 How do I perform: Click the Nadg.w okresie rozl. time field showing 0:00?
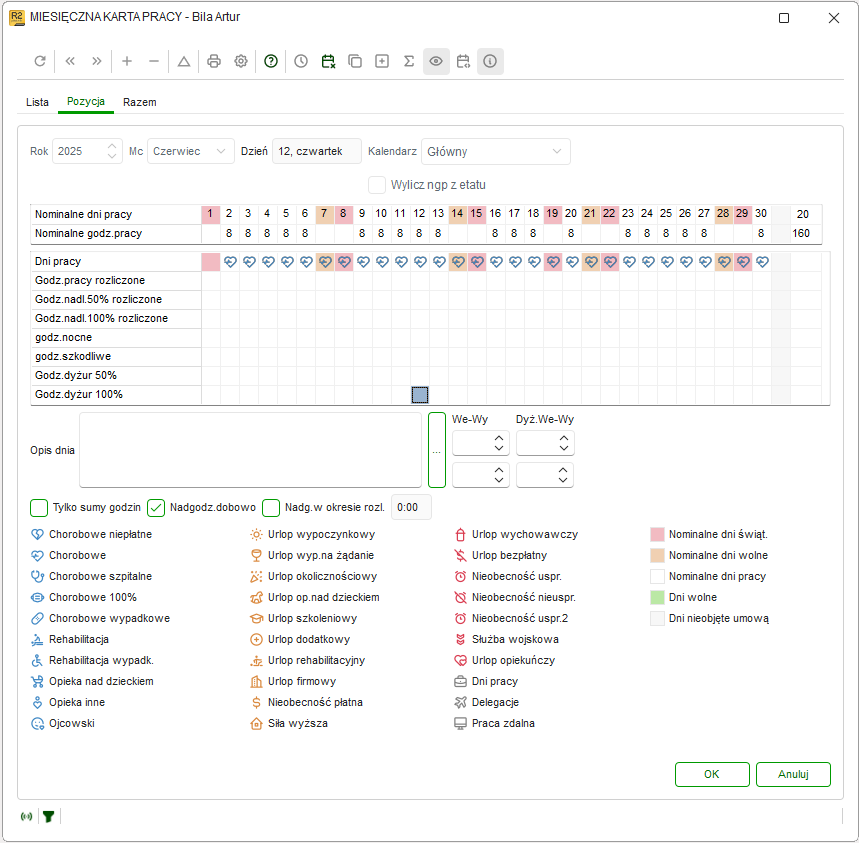411,508
